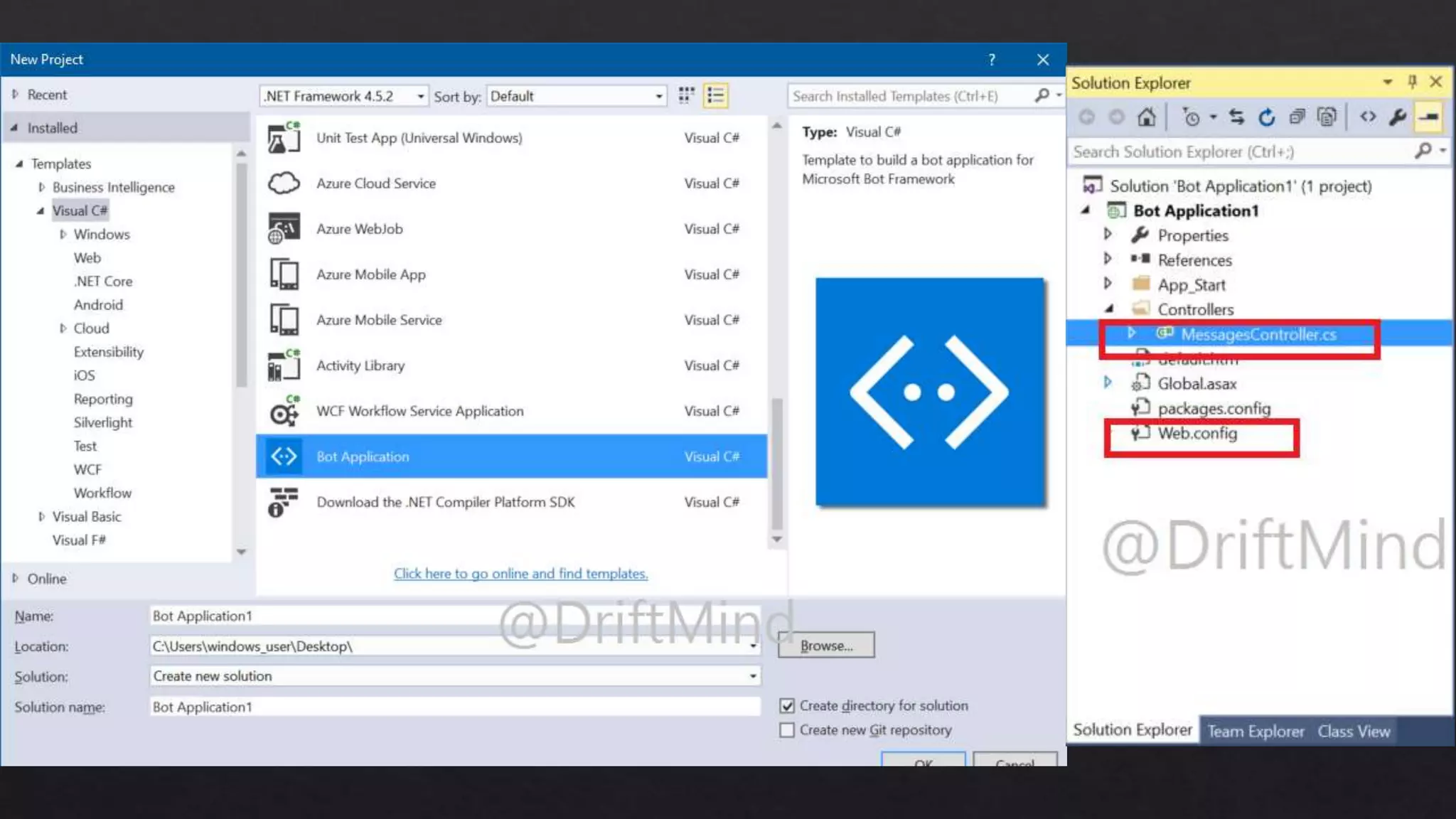Click the go online and find templates link

click(x=520, y=574)
